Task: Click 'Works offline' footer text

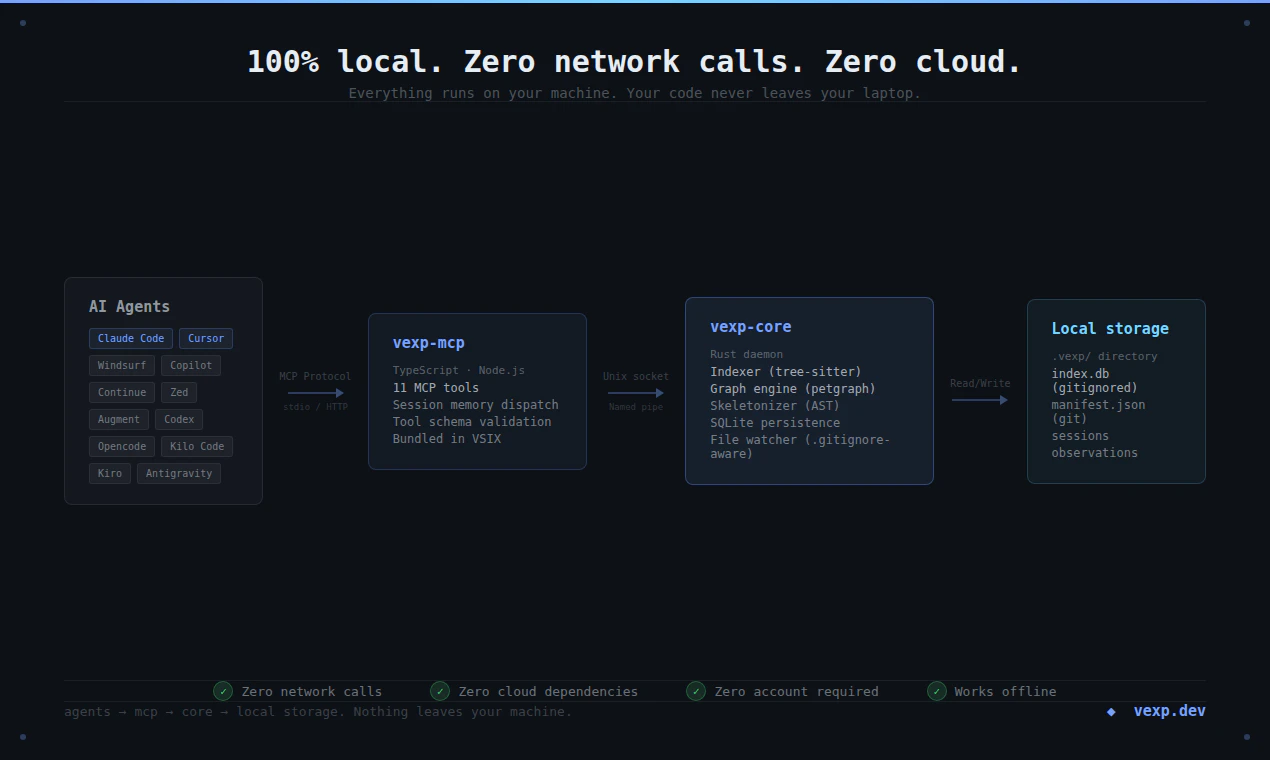Action: [x=1005, y=691]
